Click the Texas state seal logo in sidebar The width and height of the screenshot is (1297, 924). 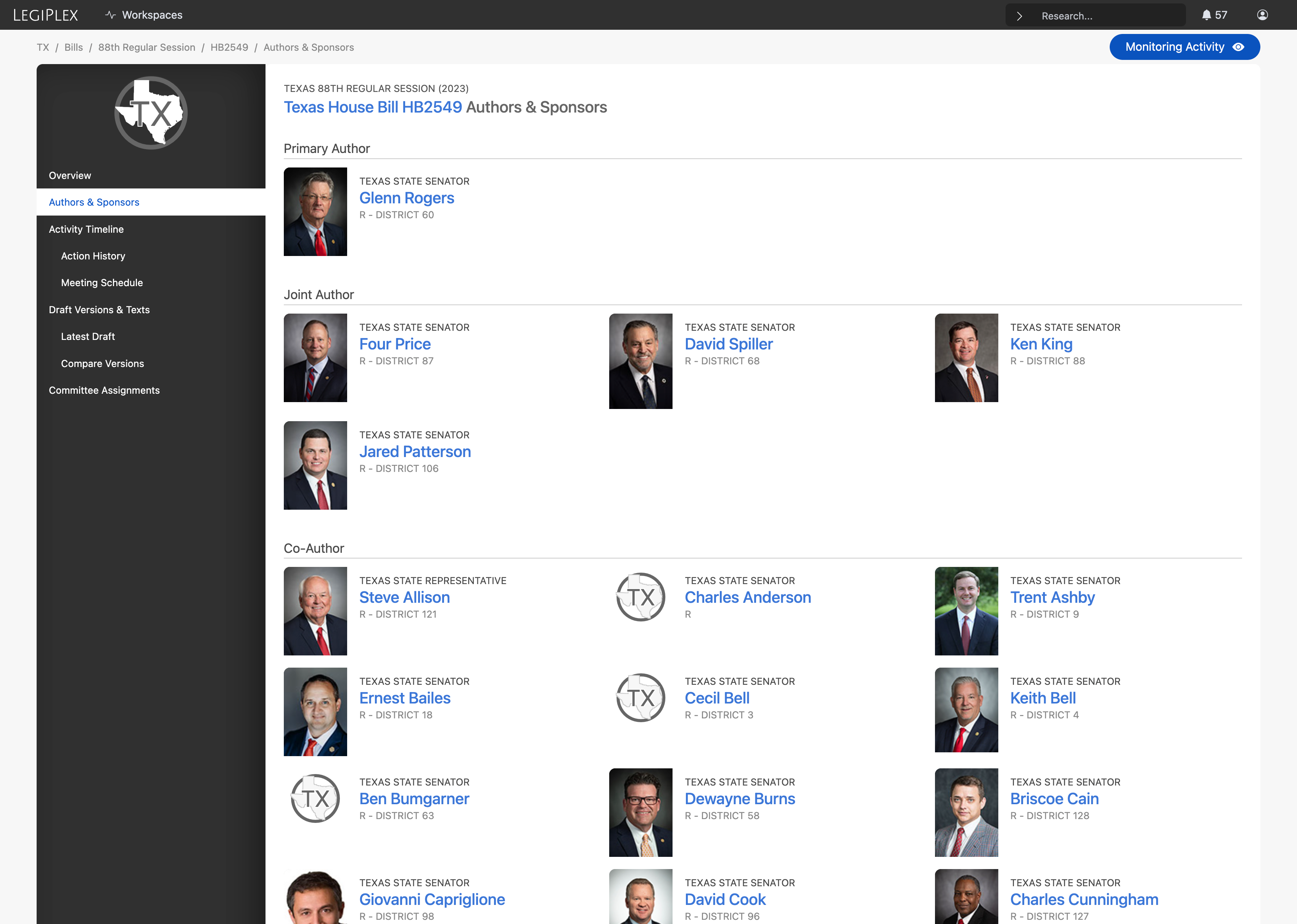[151, 113]
